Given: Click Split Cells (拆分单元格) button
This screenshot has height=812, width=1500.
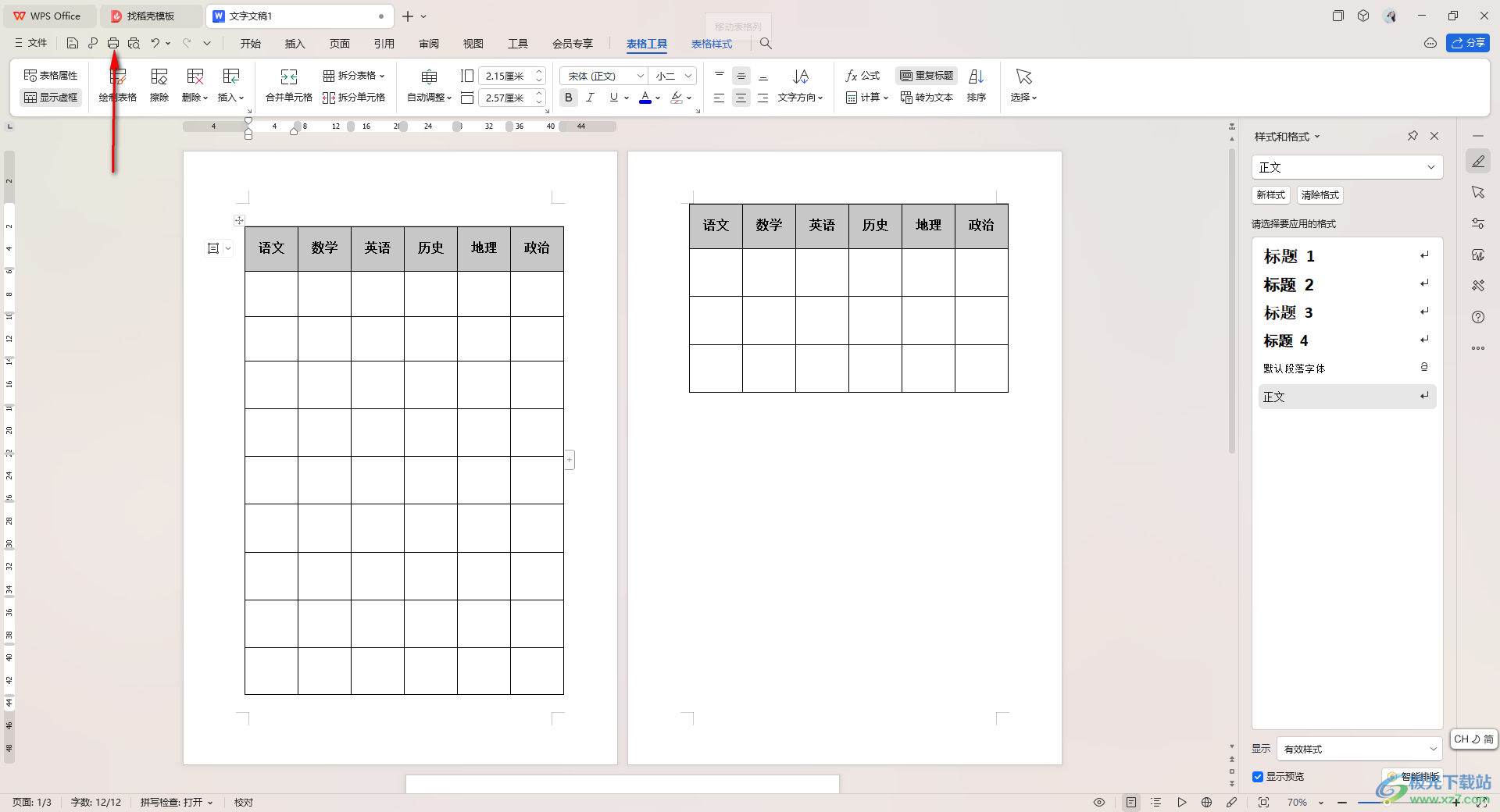Looking at the screenshot, I should tap(354, 98).
